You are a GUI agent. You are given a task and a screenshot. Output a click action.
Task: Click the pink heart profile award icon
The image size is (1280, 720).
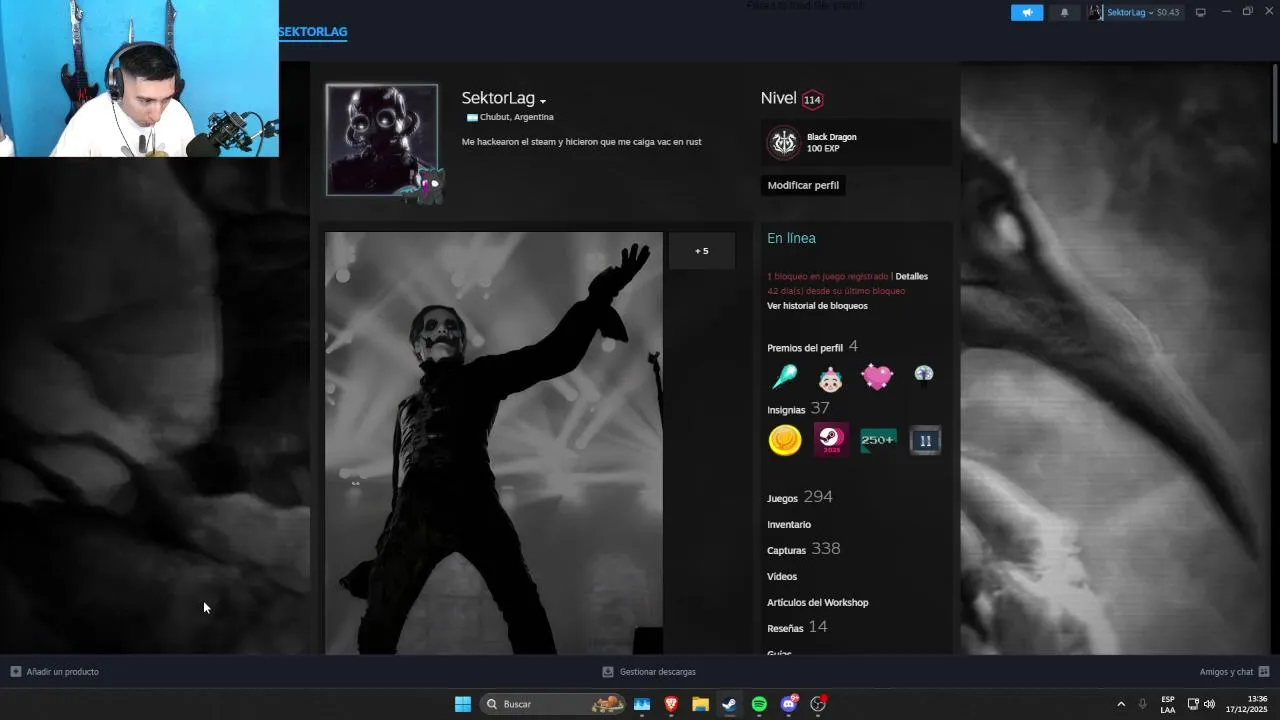click(877, 377)
